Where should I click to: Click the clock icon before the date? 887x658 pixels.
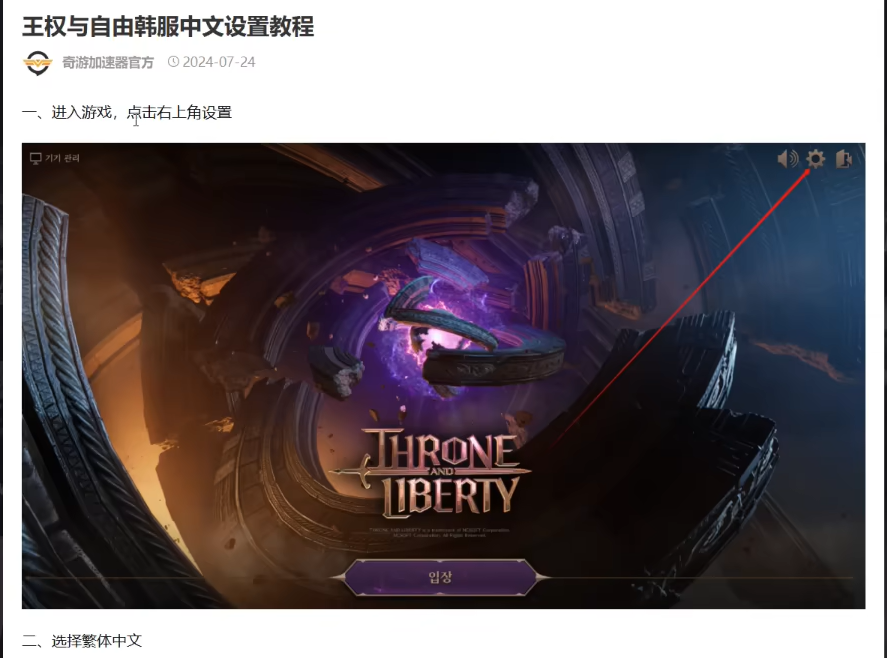coord(174,62)
